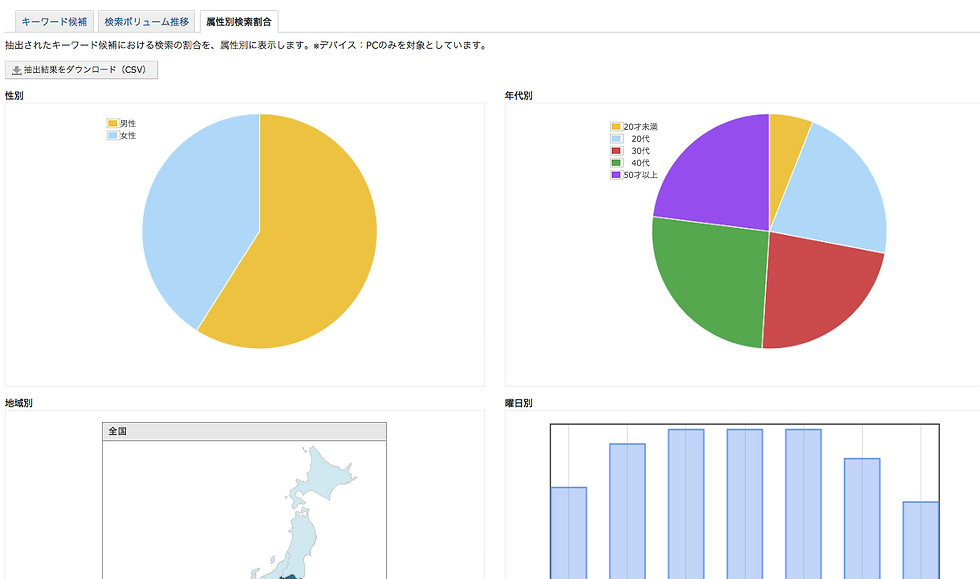Click the first bar in weekday chart
This screenshot has width=980, height=579.
(x=569, y=533)
